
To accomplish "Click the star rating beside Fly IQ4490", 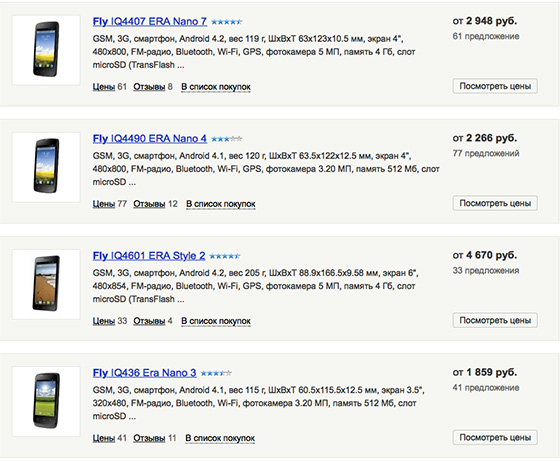I will click(x=226, y=139).
